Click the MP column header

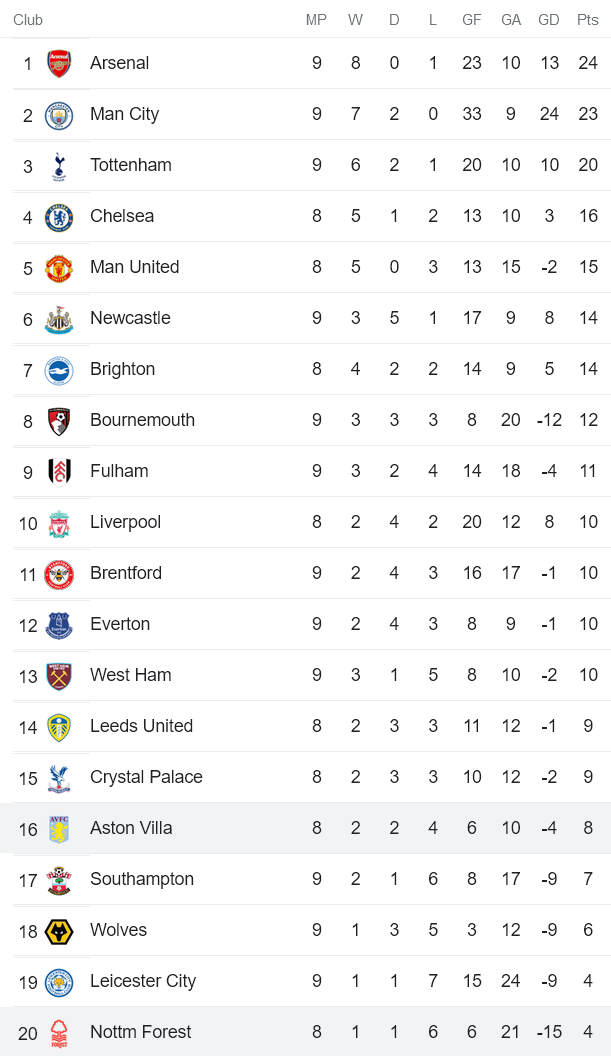pos(316,20)
